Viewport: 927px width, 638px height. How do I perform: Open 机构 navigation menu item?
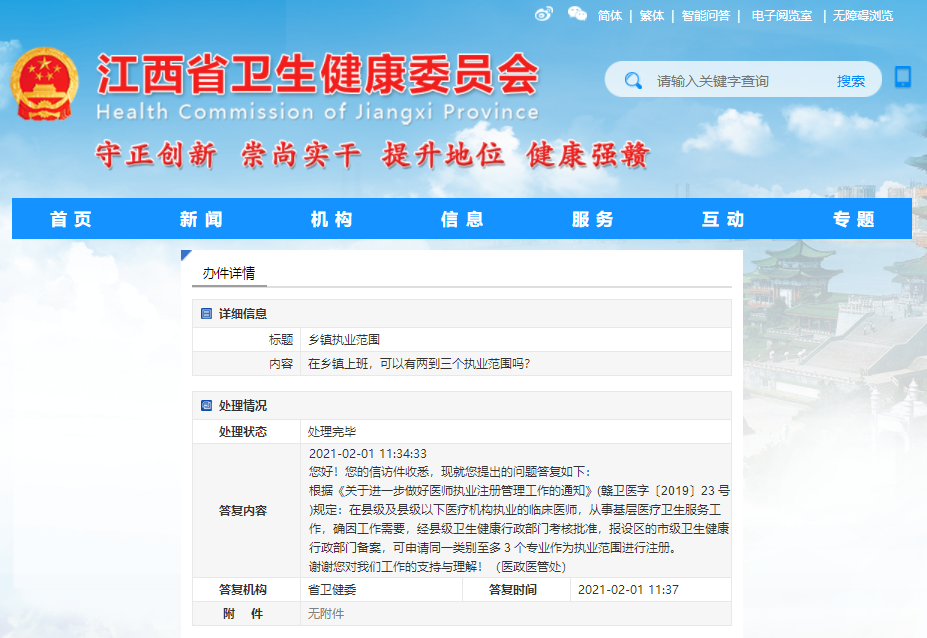click(x=331, y=220)
